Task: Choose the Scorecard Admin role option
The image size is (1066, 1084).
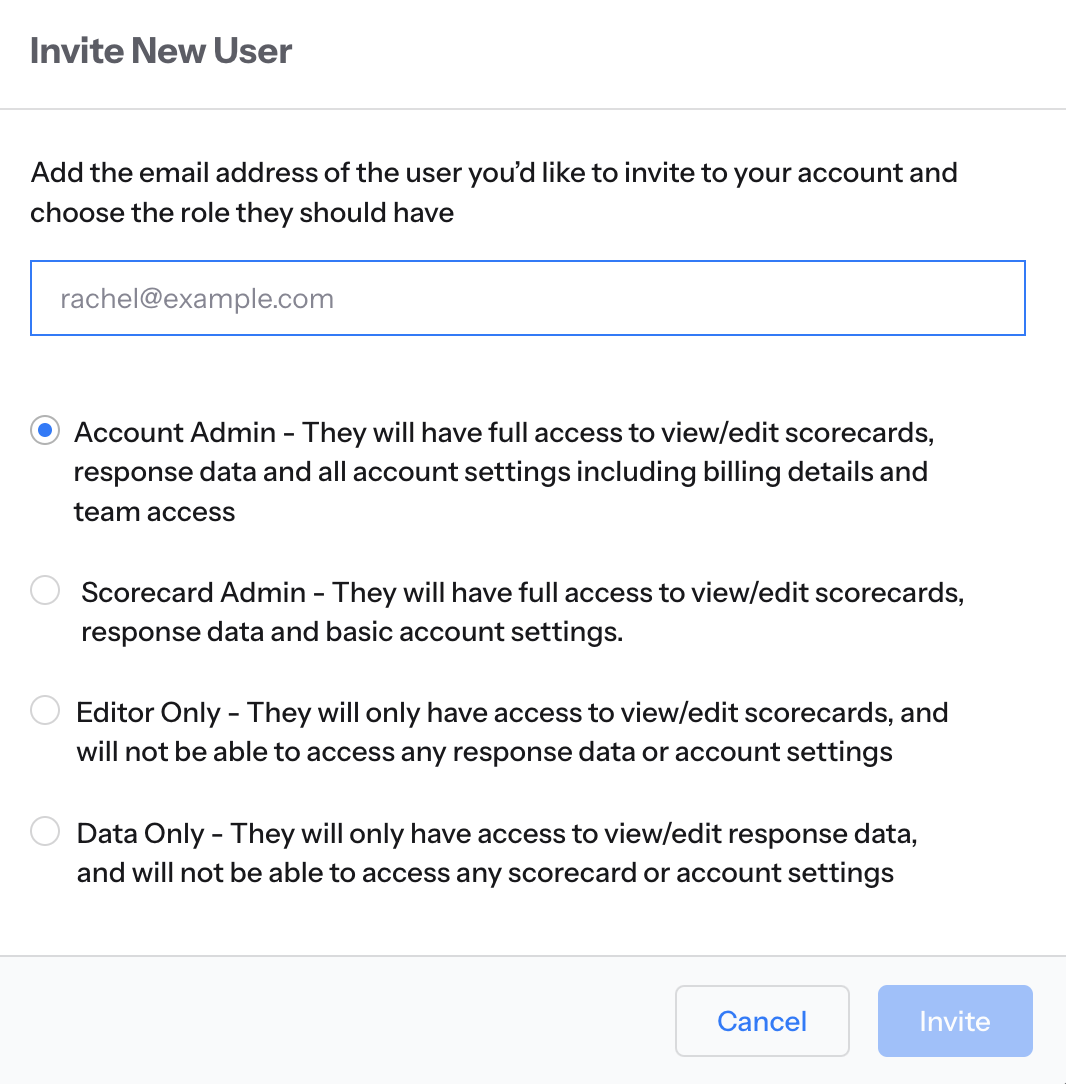Action: pos(45,590)
